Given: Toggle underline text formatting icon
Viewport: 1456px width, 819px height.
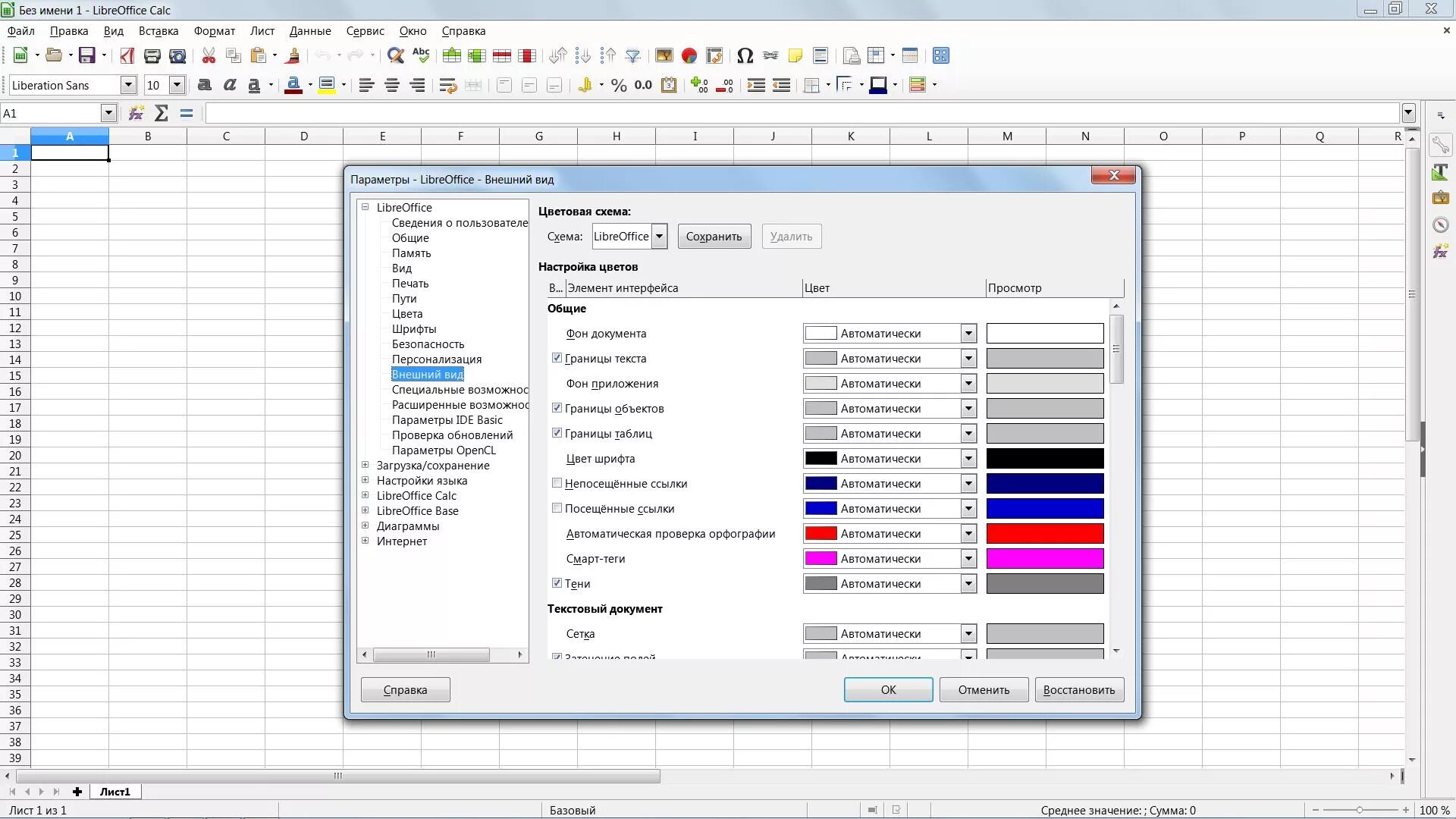Looking at the screenshot, I should click(x=255, y=85).
